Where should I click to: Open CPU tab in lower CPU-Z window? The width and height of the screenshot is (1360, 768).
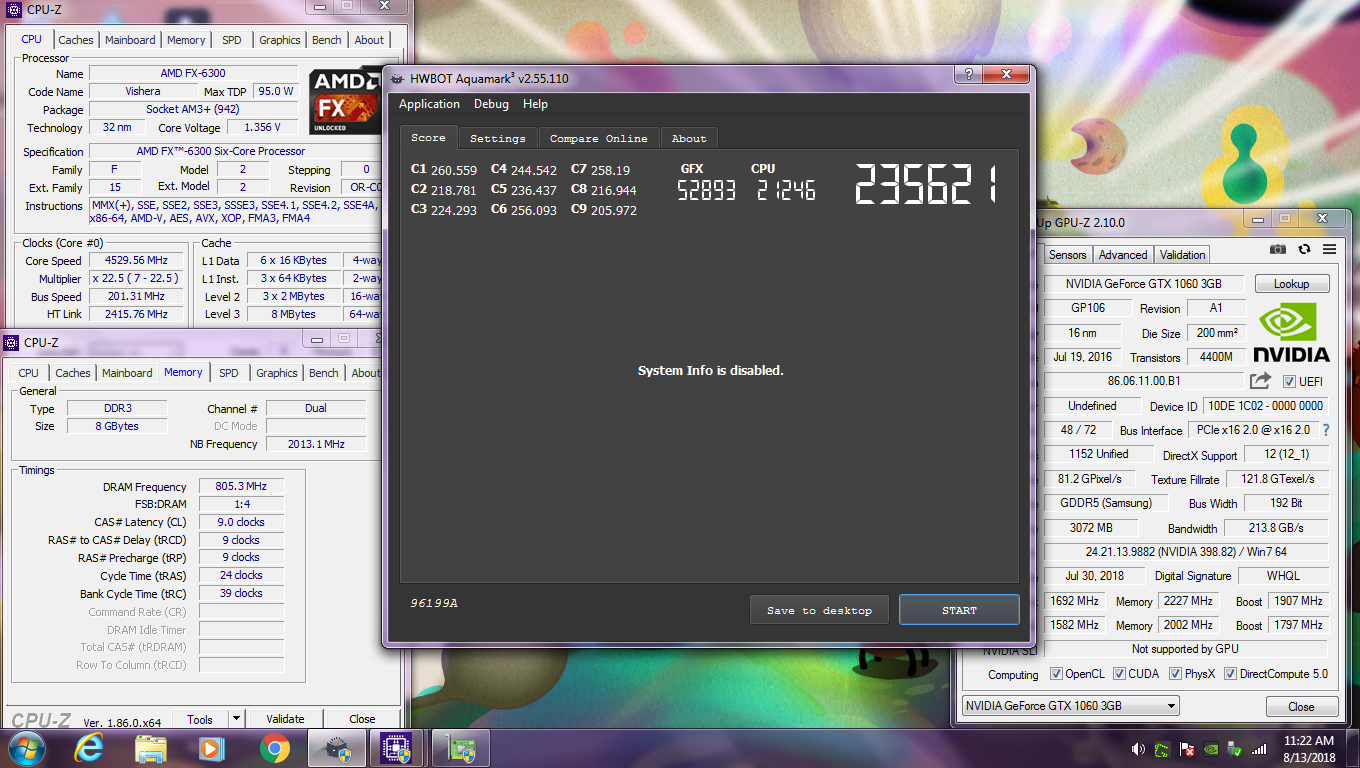[x=29, y=373]
